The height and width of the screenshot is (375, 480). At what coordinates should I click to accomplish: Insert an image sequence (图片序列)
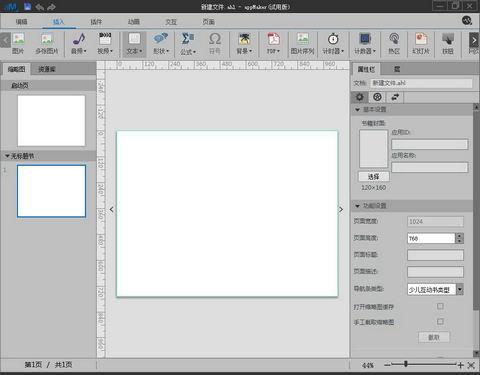coord(302,44)
